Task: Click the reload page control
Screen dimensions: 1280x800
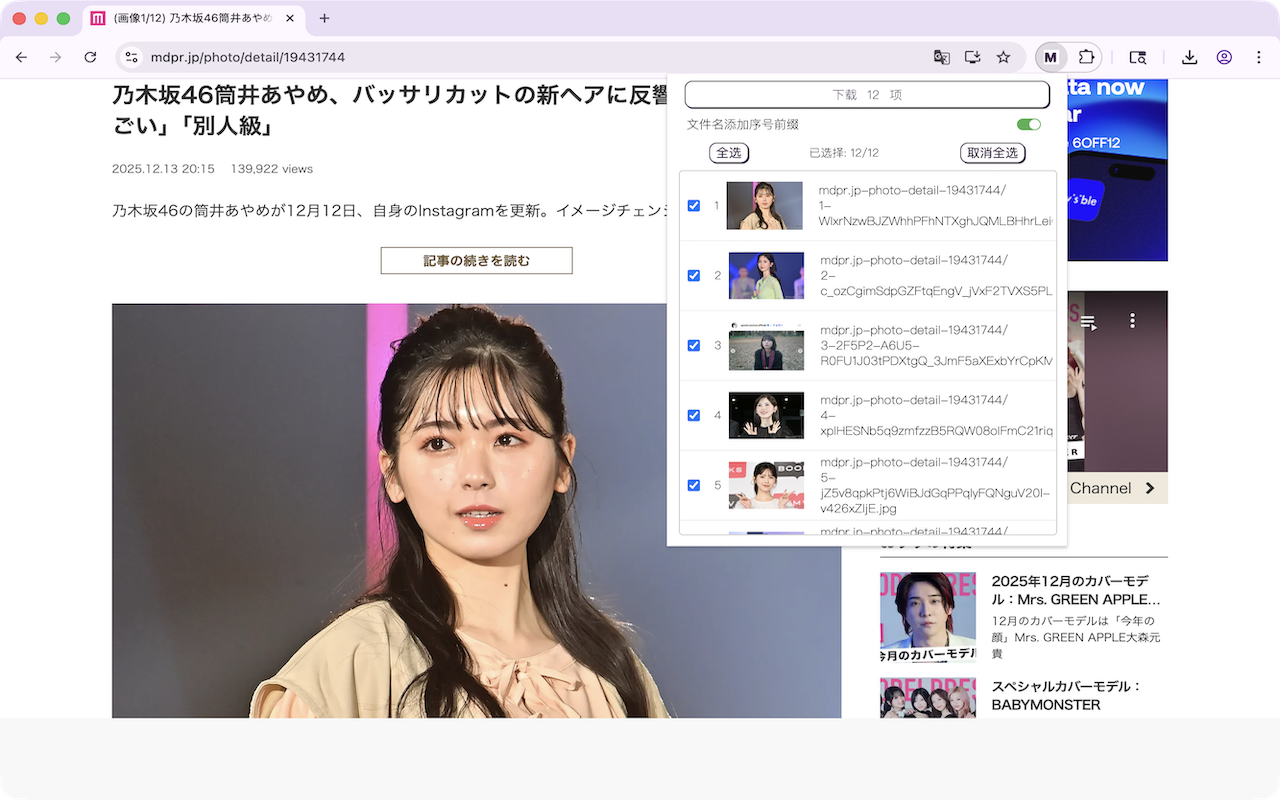Action: pos(88,58)
